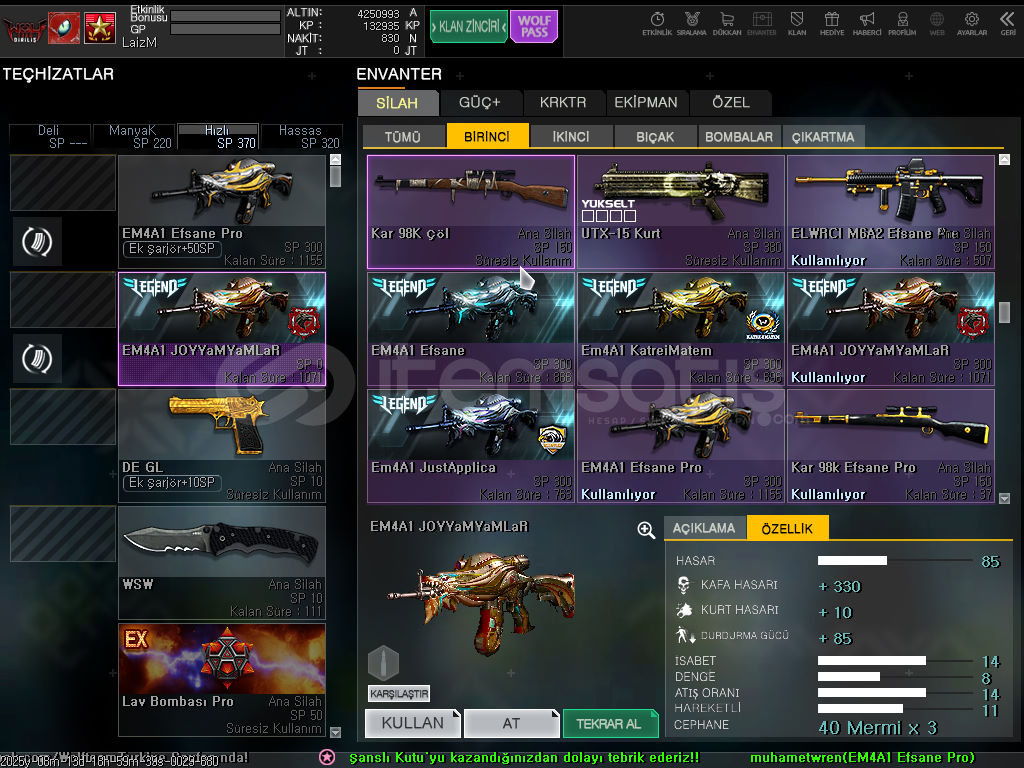Click the KARŞILAŞTIR compare button
This screenshot has height=768, width=1024.
[399, 694]
